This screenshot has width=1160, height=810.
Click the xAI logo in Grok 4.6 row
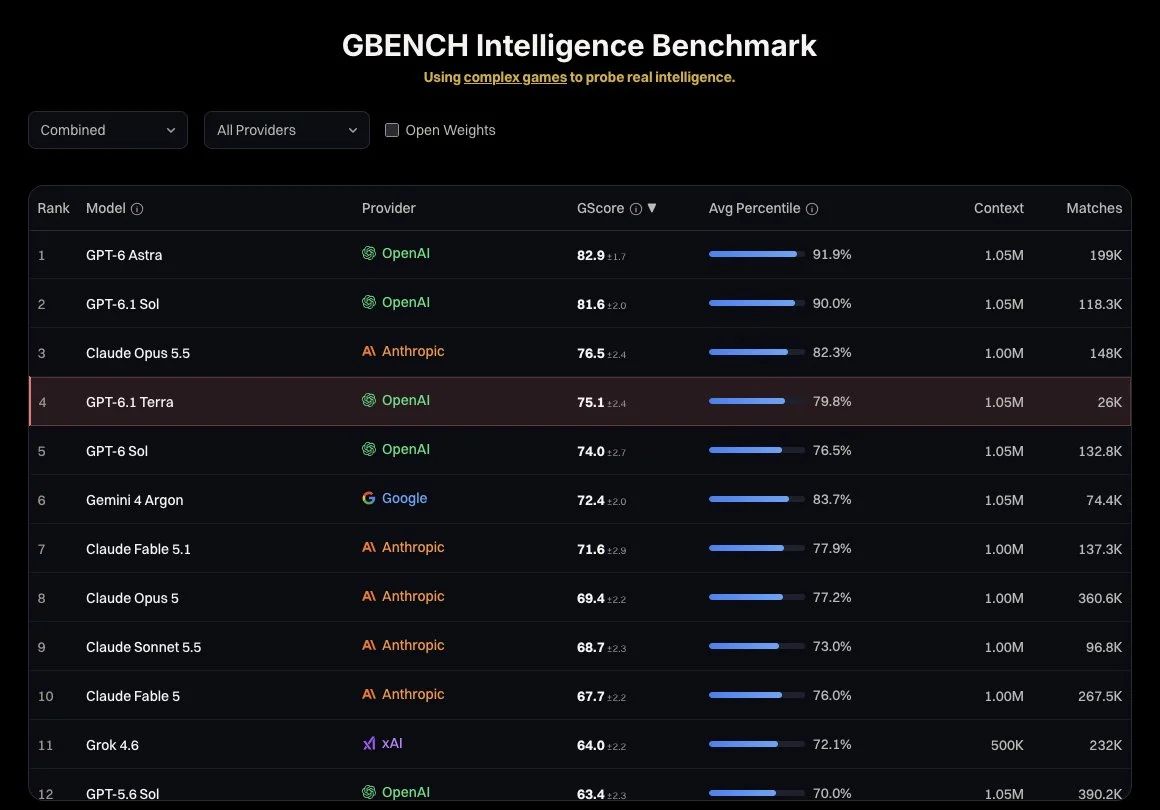pos(368,743)
